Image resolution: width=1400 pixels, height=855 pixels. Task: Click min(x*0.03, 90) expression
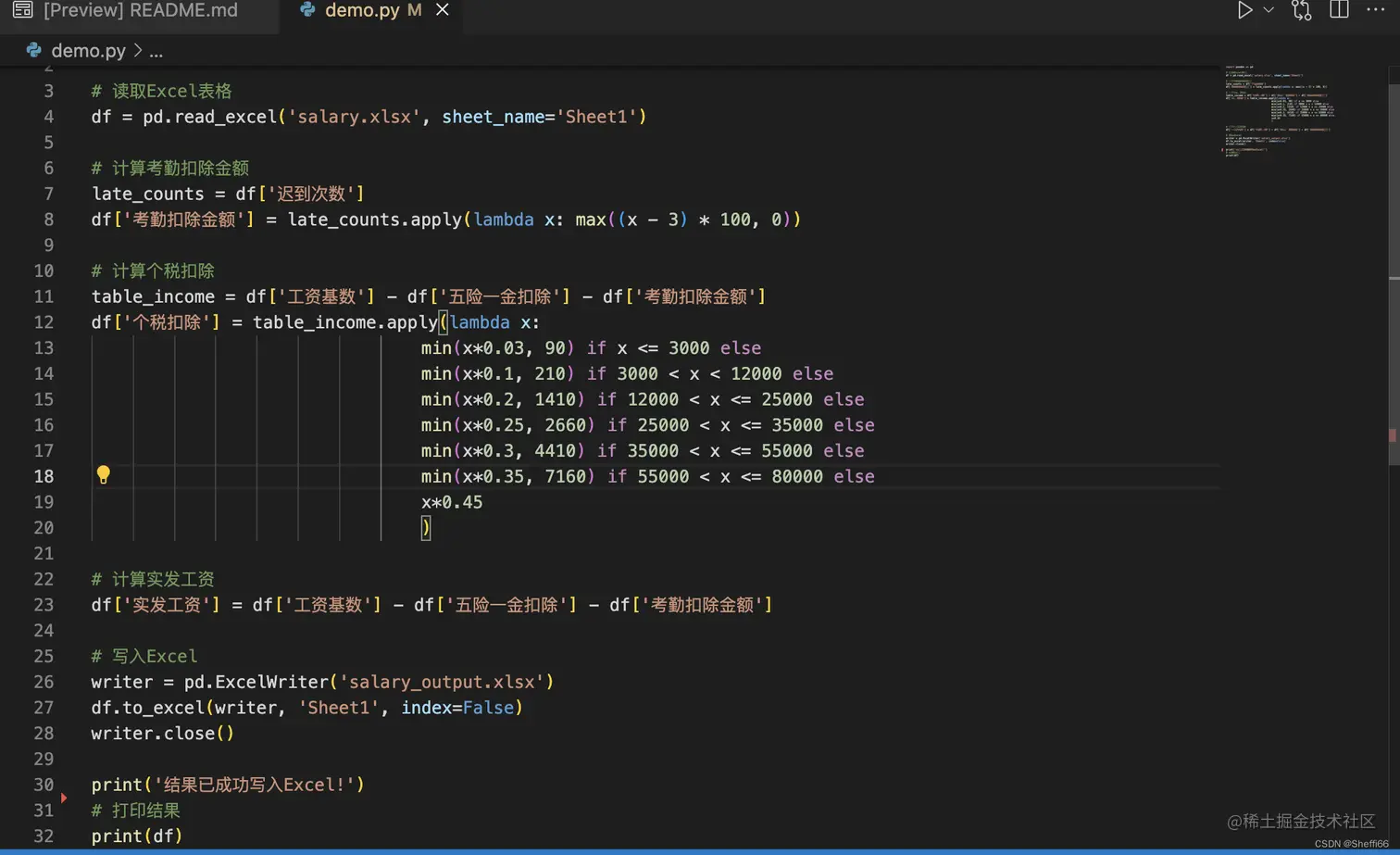click(498, 348)
